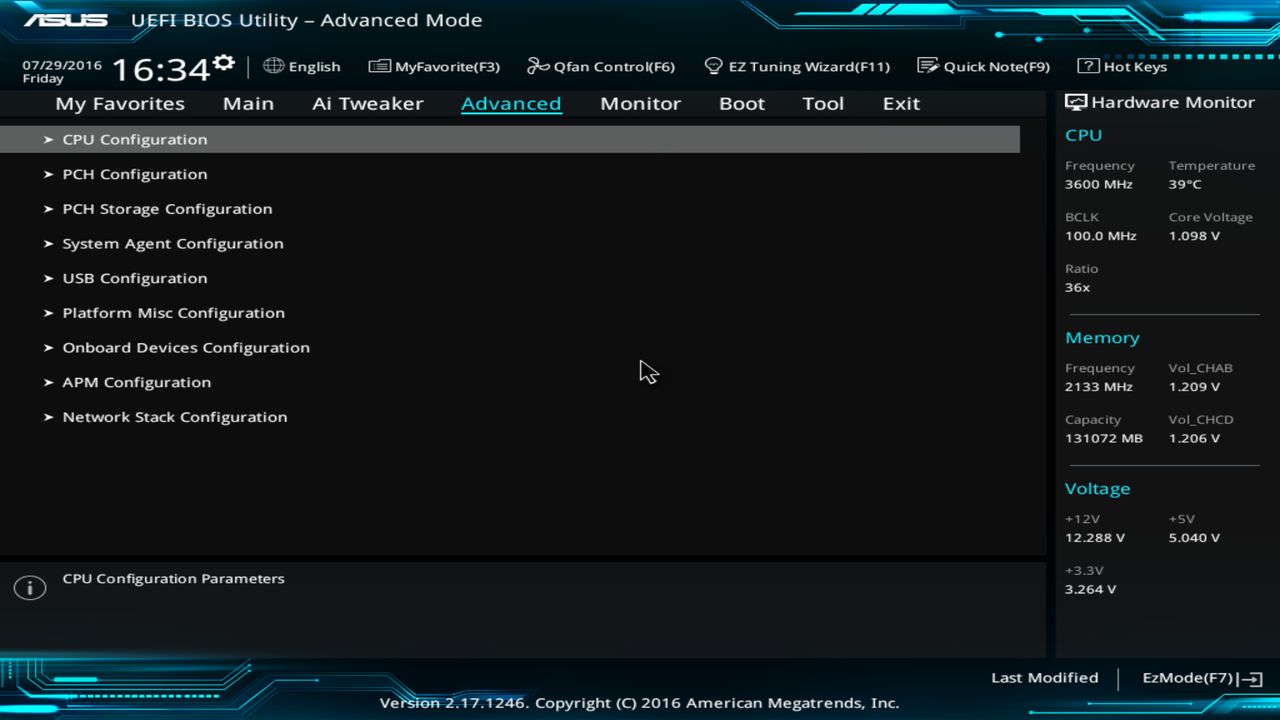This screenshot has height=720, width=1280.
Task: Click the Hardware Monitor panel icon
Action: 1075,101
